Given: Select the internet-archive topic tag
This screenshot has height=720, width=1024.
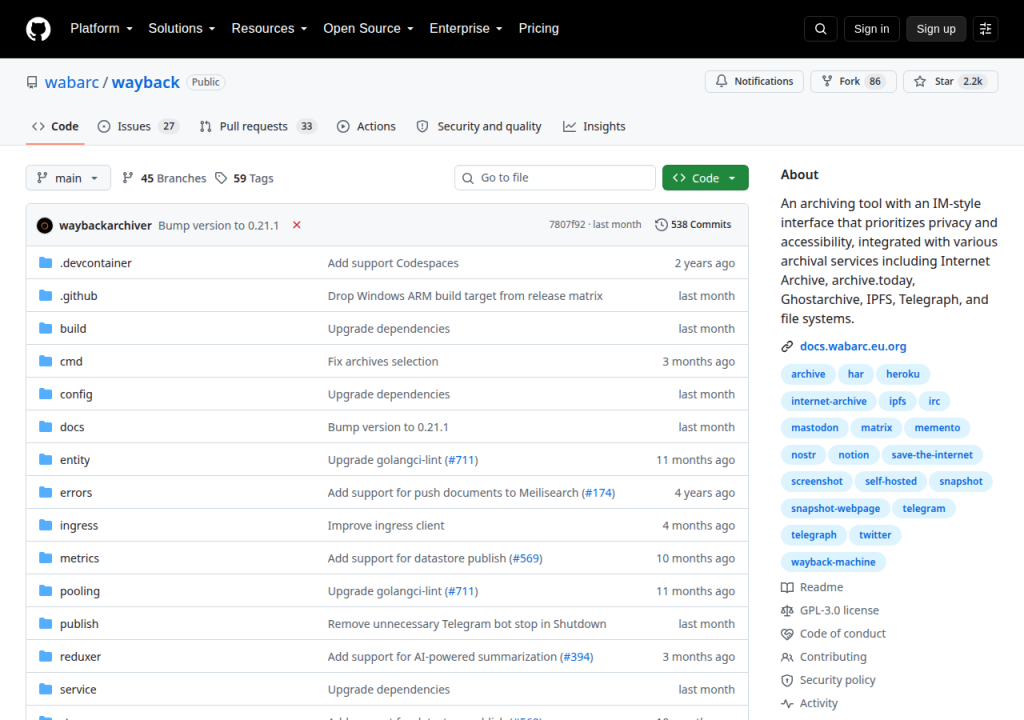Looking at the screenshot, I should pyautogui.click(x=829, y=401).
